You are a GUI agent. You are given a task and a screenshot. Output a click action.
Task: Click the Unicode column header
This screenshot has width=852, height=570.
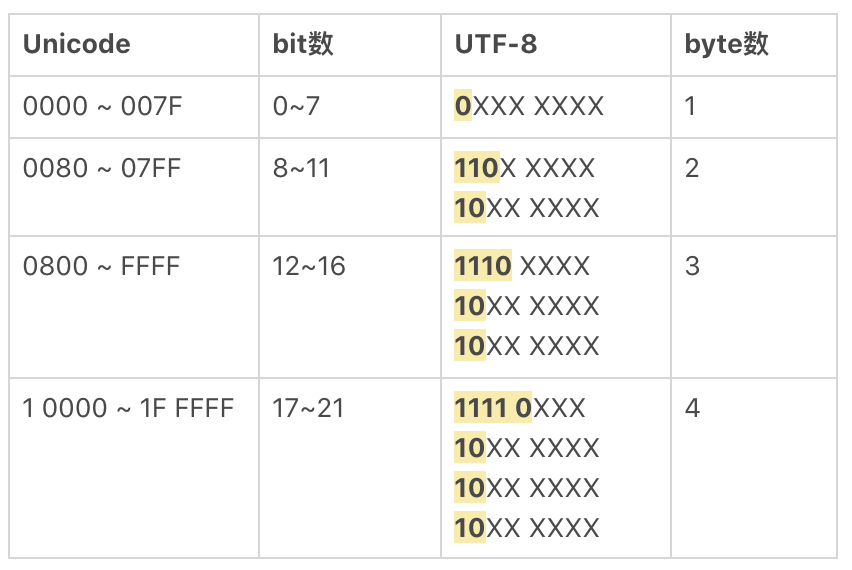click(76, 45)
